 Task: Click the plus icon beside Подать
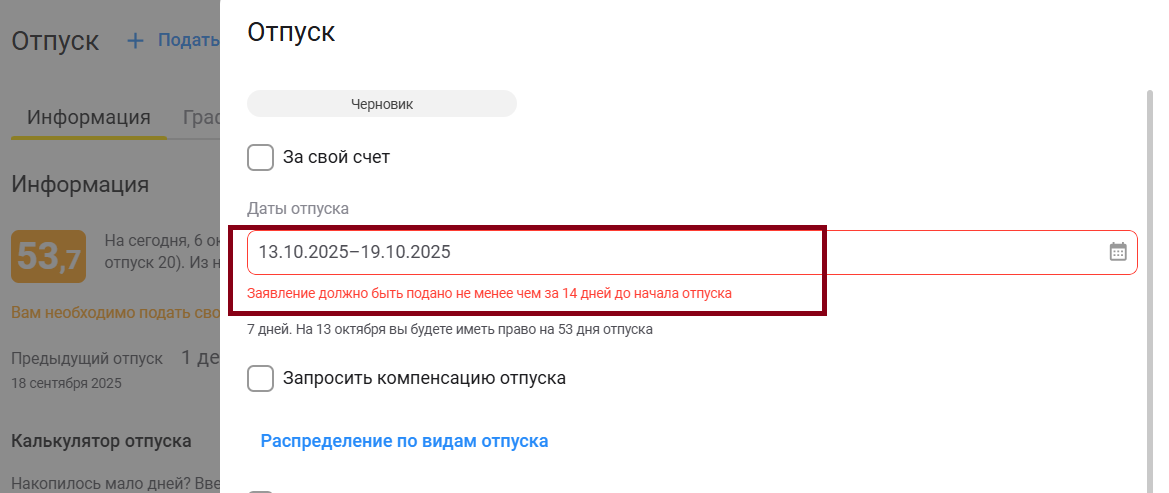coord(135,41)
